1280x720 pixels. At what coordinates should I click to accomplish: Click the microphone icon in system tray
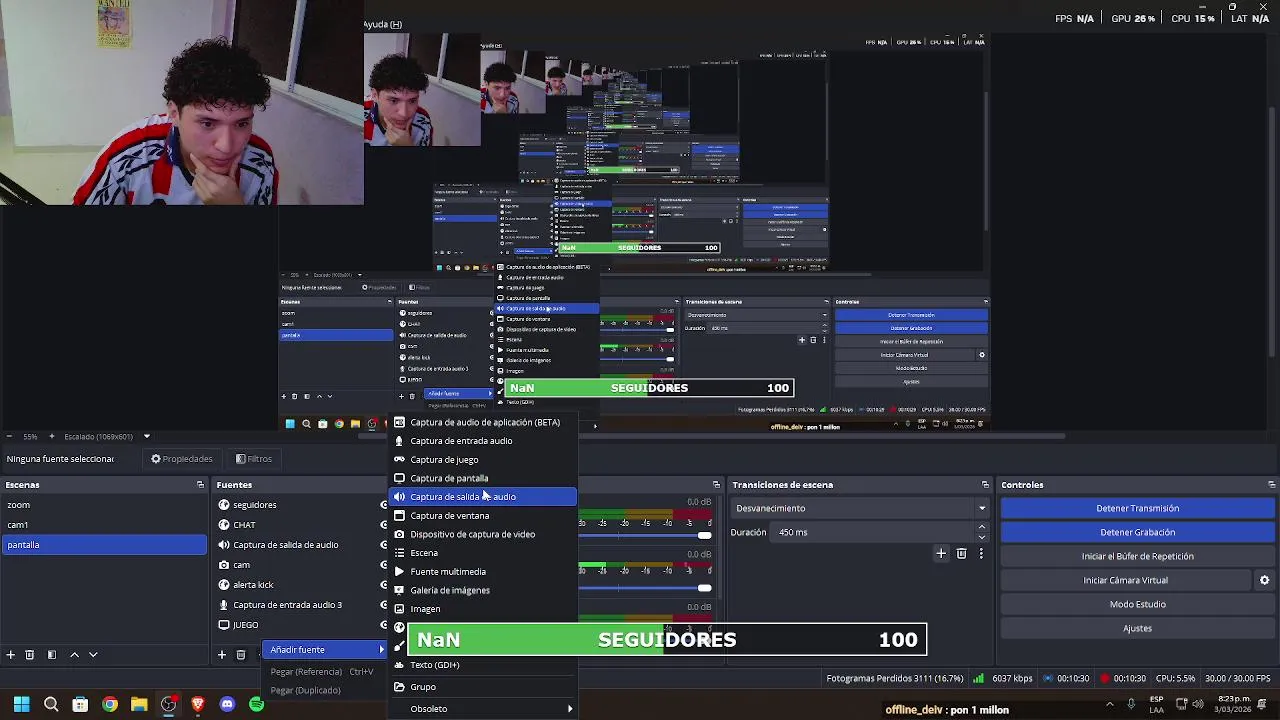click(x=1131, y=704)
